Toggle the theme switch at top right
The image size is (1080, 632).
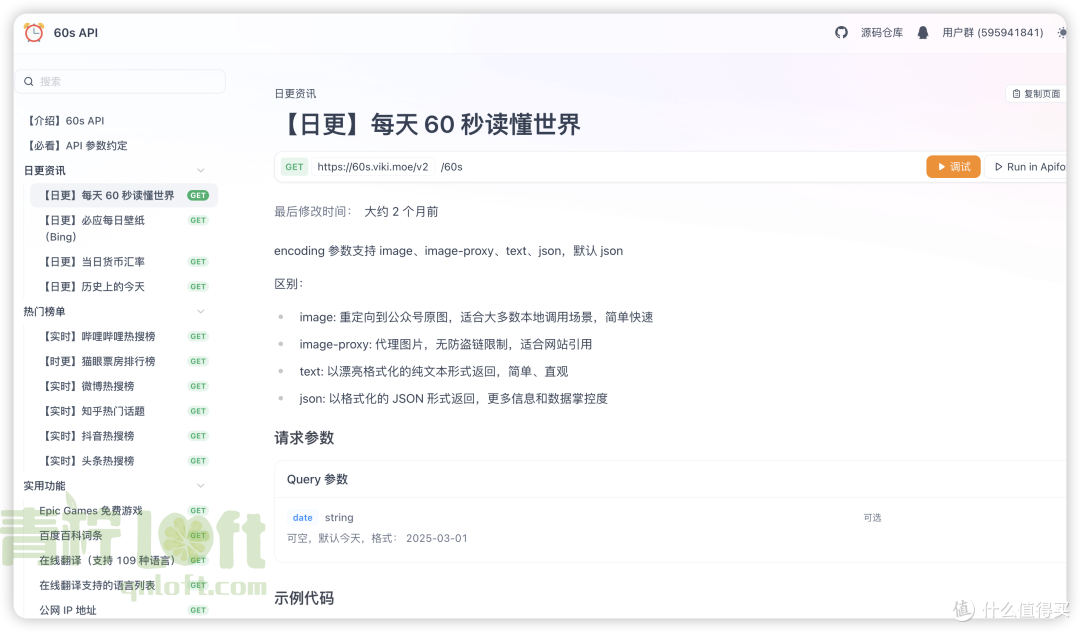1062,32
